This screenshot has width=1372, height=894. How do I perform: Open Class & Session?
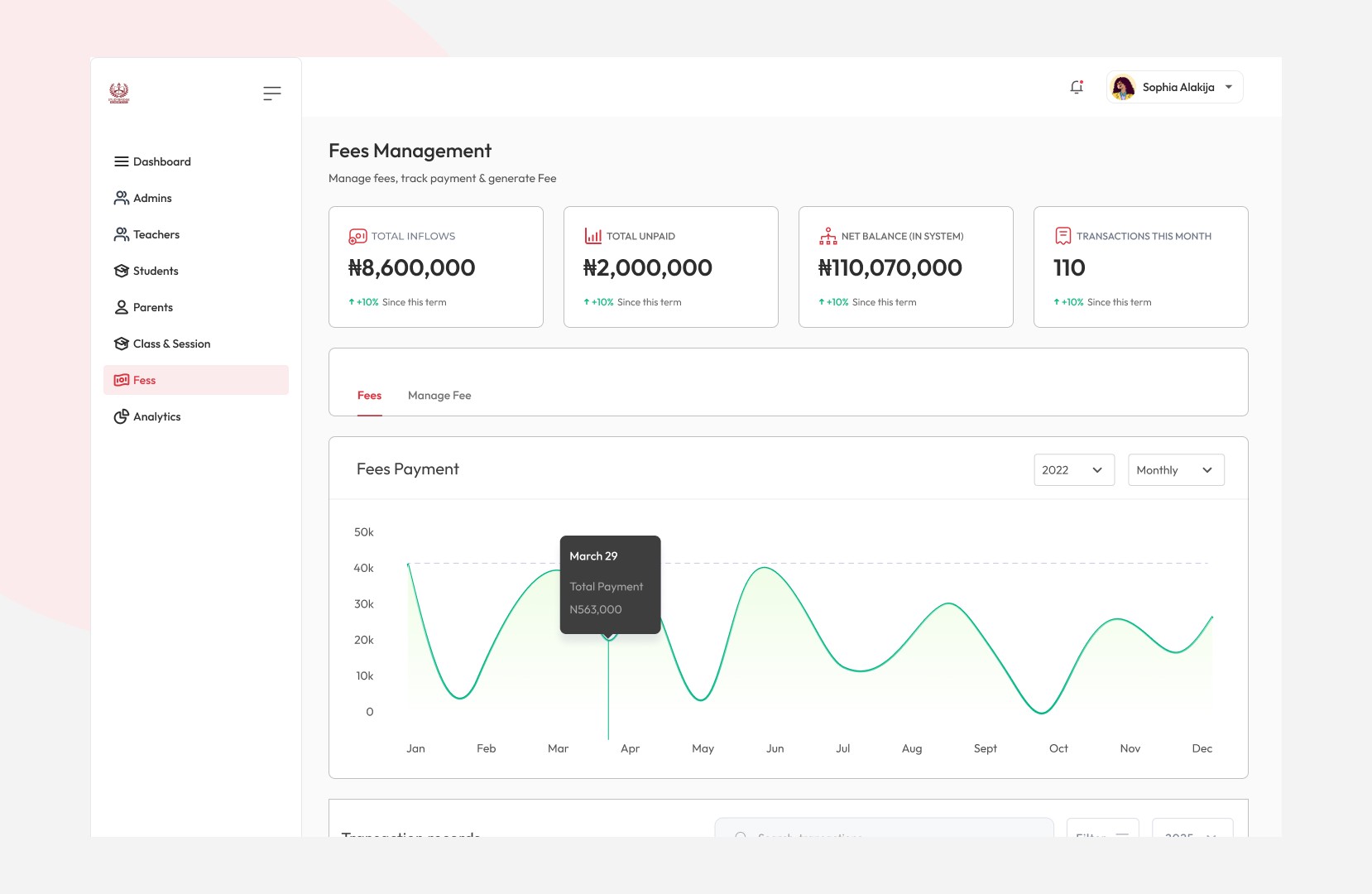click(x=196, y=344)
